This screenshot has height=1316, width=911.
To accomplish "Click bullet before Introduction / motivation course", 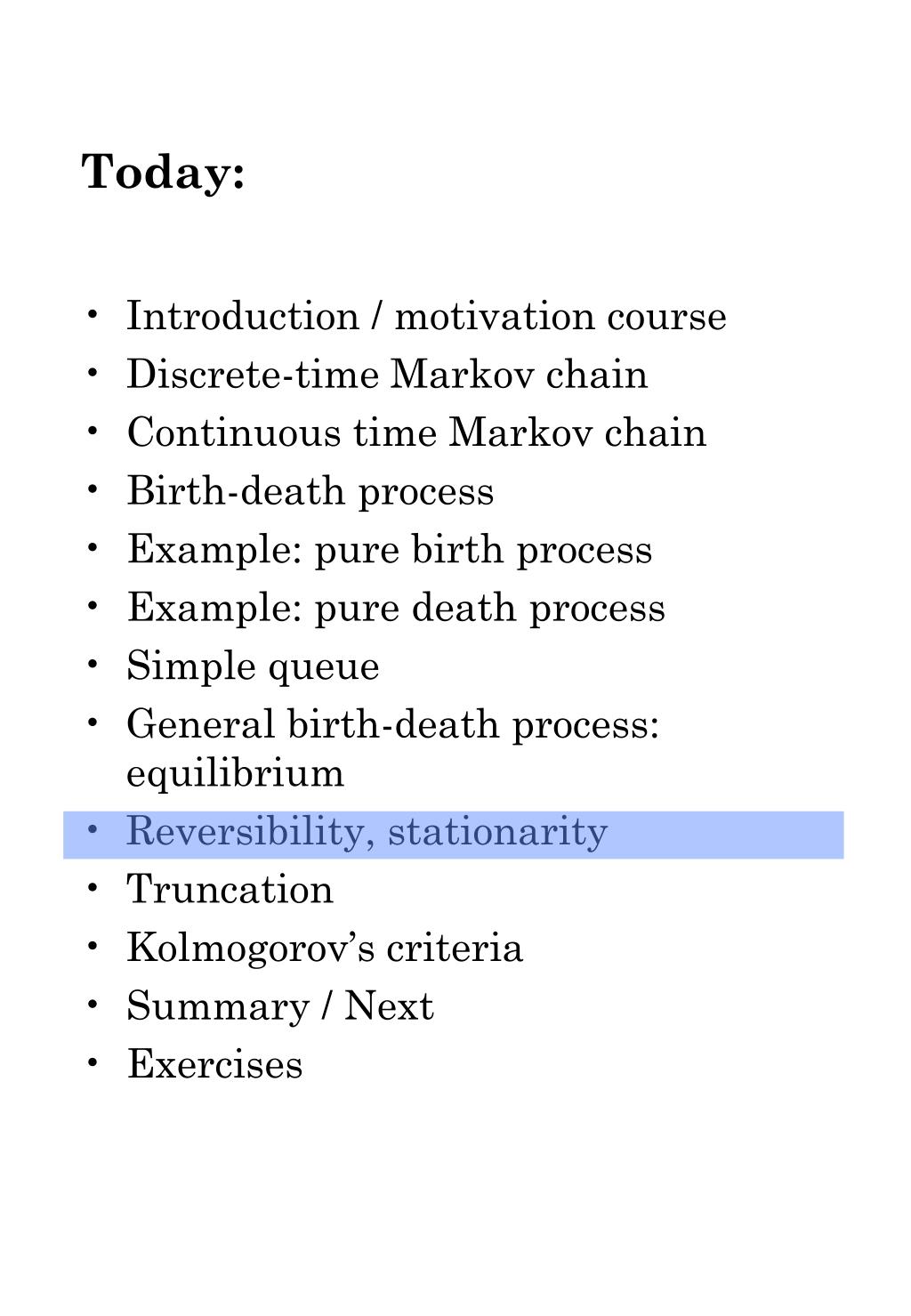I will (93, 316).
